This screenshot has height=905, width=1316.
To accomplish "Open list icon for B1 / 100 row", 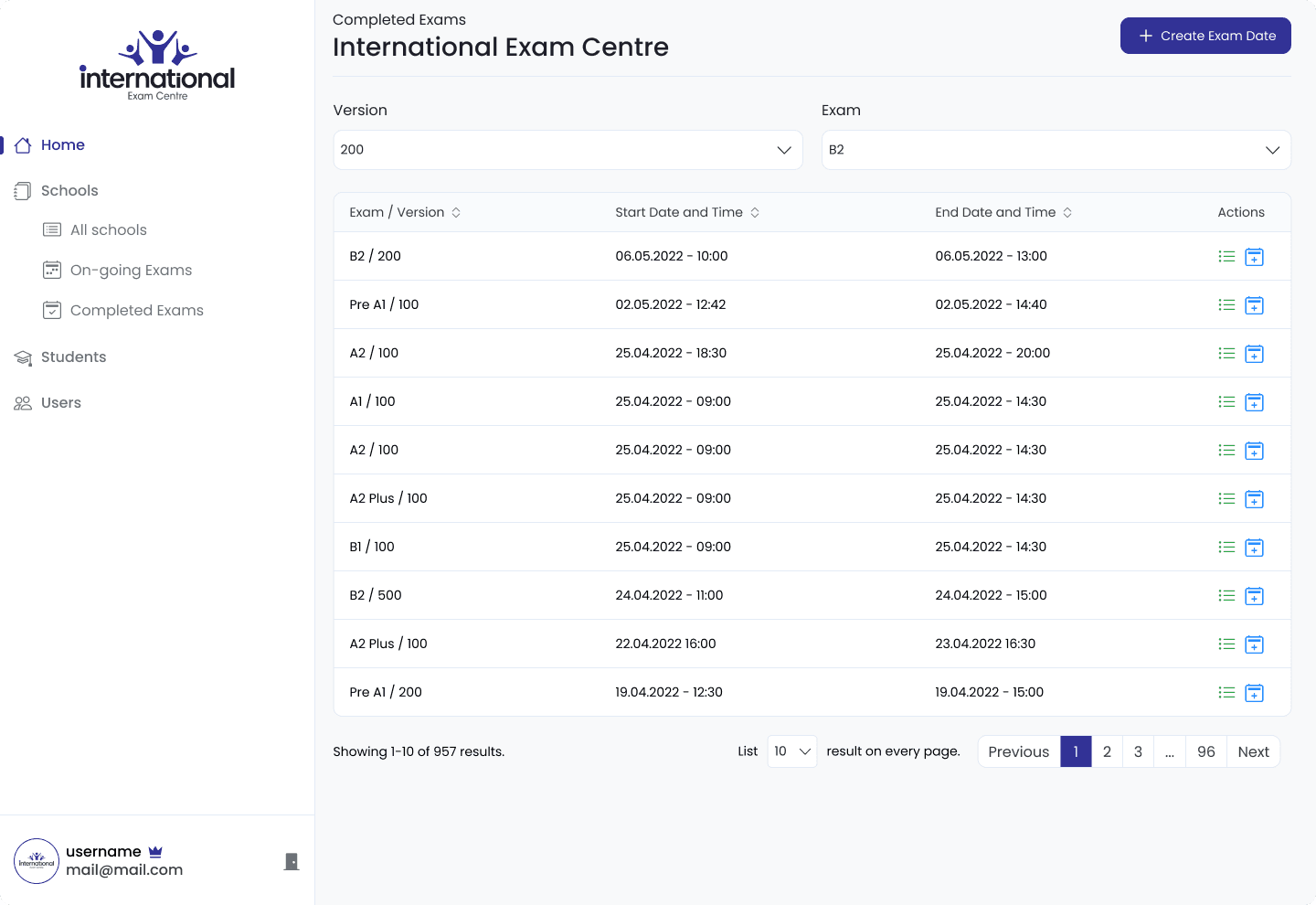I will (1226, 548).
